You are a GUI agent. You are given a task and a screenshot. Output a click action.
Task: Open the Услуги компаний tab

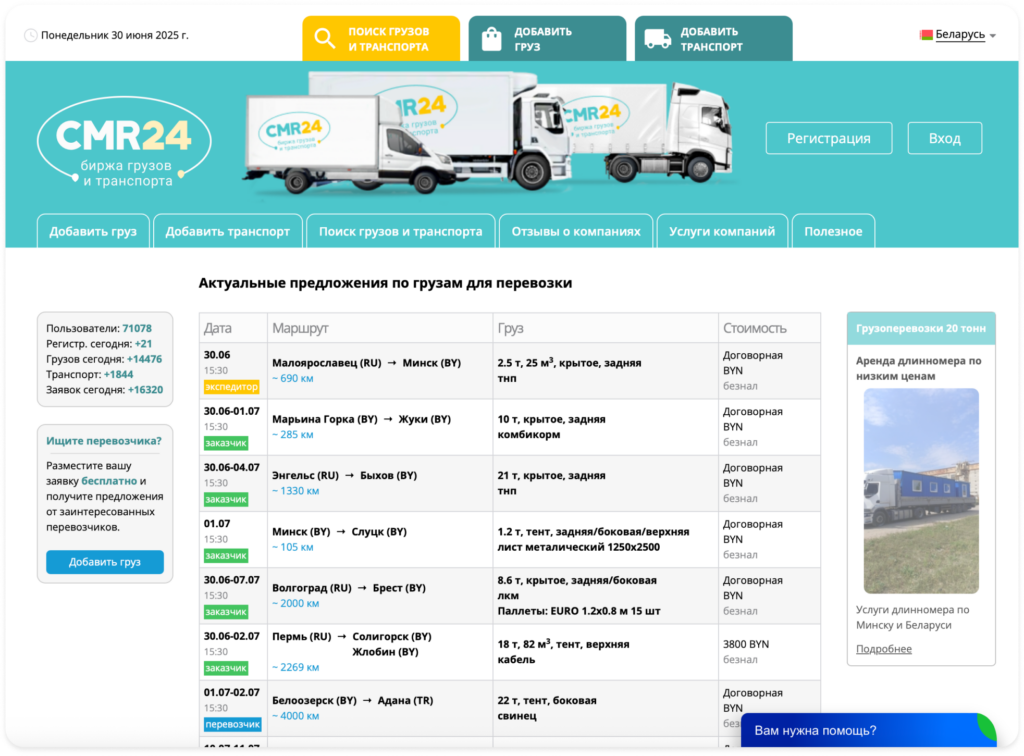(x=722, y=231)
